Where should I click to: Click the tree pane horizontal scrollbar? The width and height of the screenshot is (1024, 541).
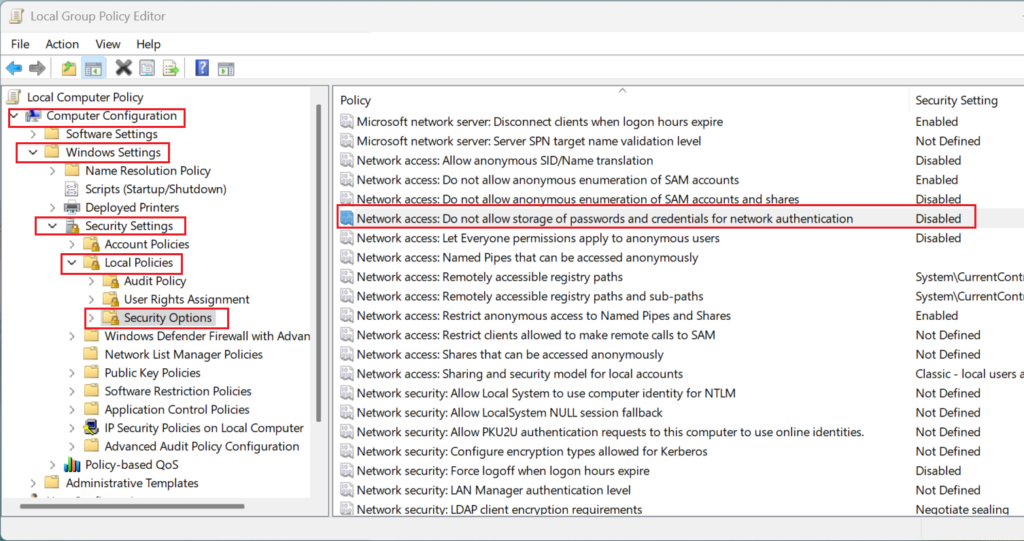(133, 506)
